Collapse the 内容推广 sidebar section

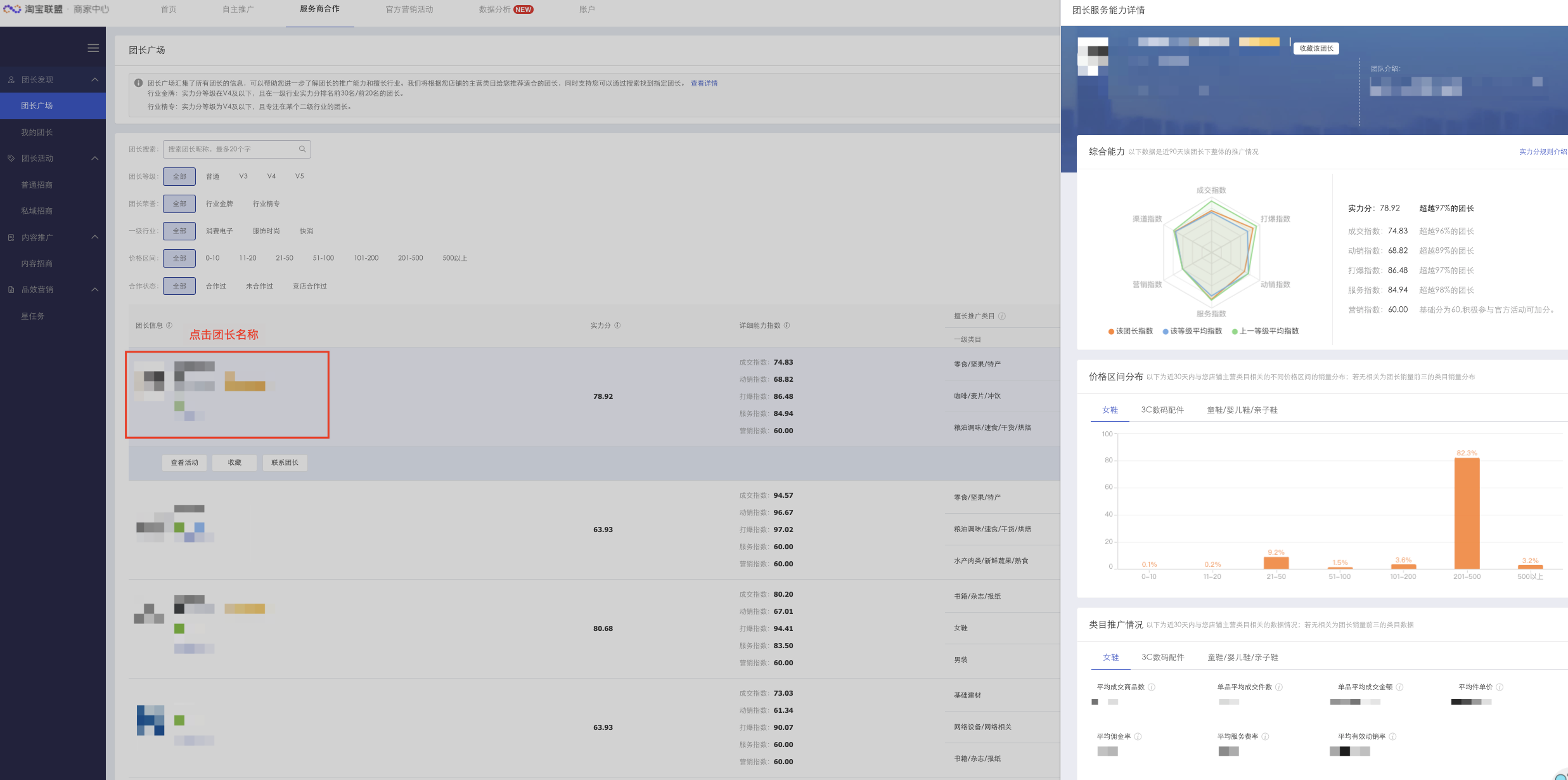pyautogui.click(x=95, y=237)
